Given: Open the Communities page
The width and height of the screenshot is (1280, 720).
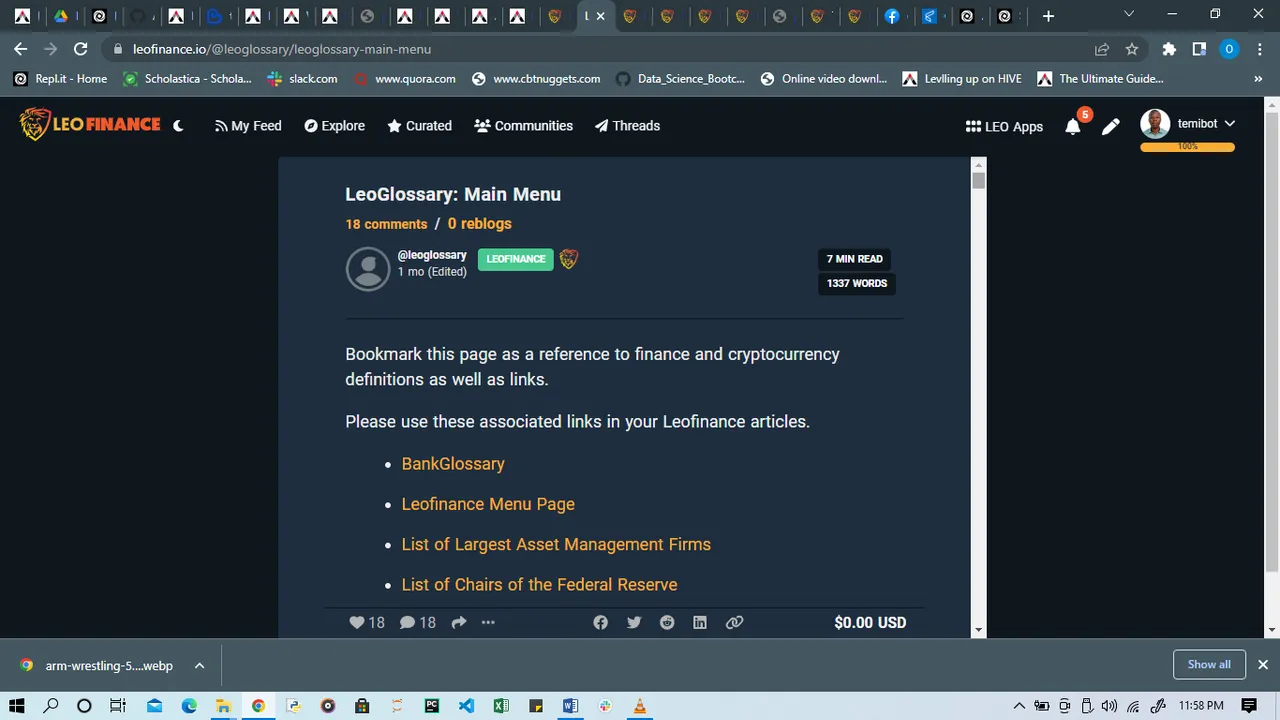Looking at the screenshot, I should [x=523, y=126].
